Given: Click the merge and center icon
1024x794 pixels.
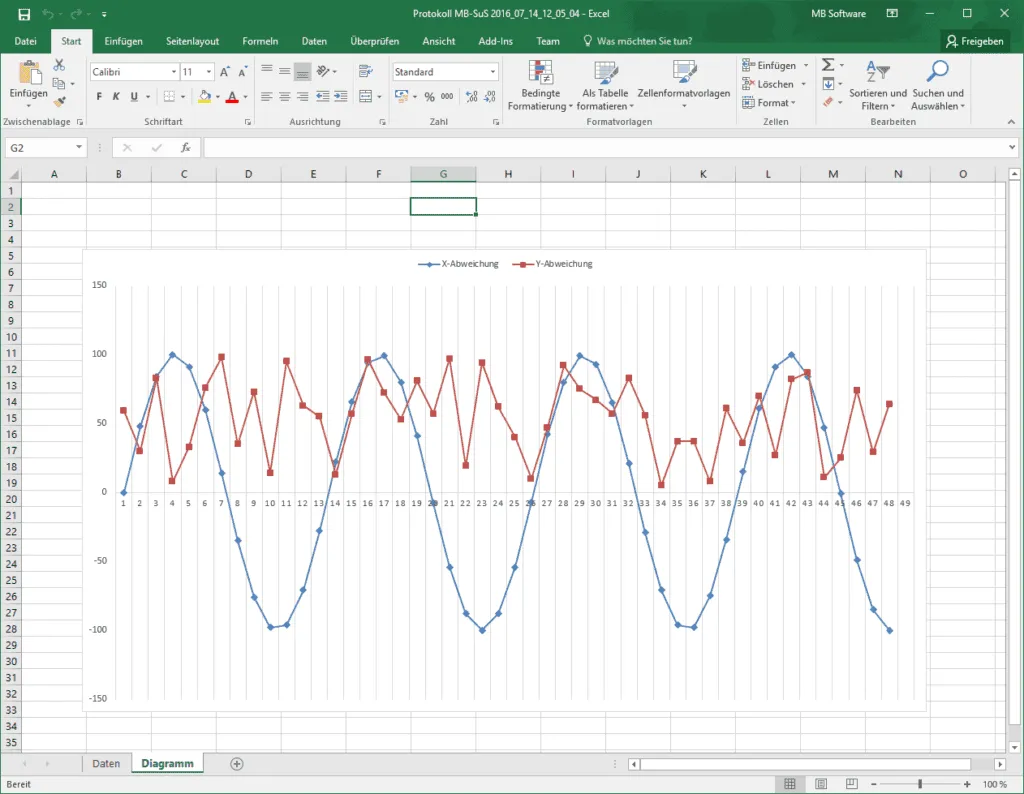Looking at the screenshot, I should click(366, 97).
